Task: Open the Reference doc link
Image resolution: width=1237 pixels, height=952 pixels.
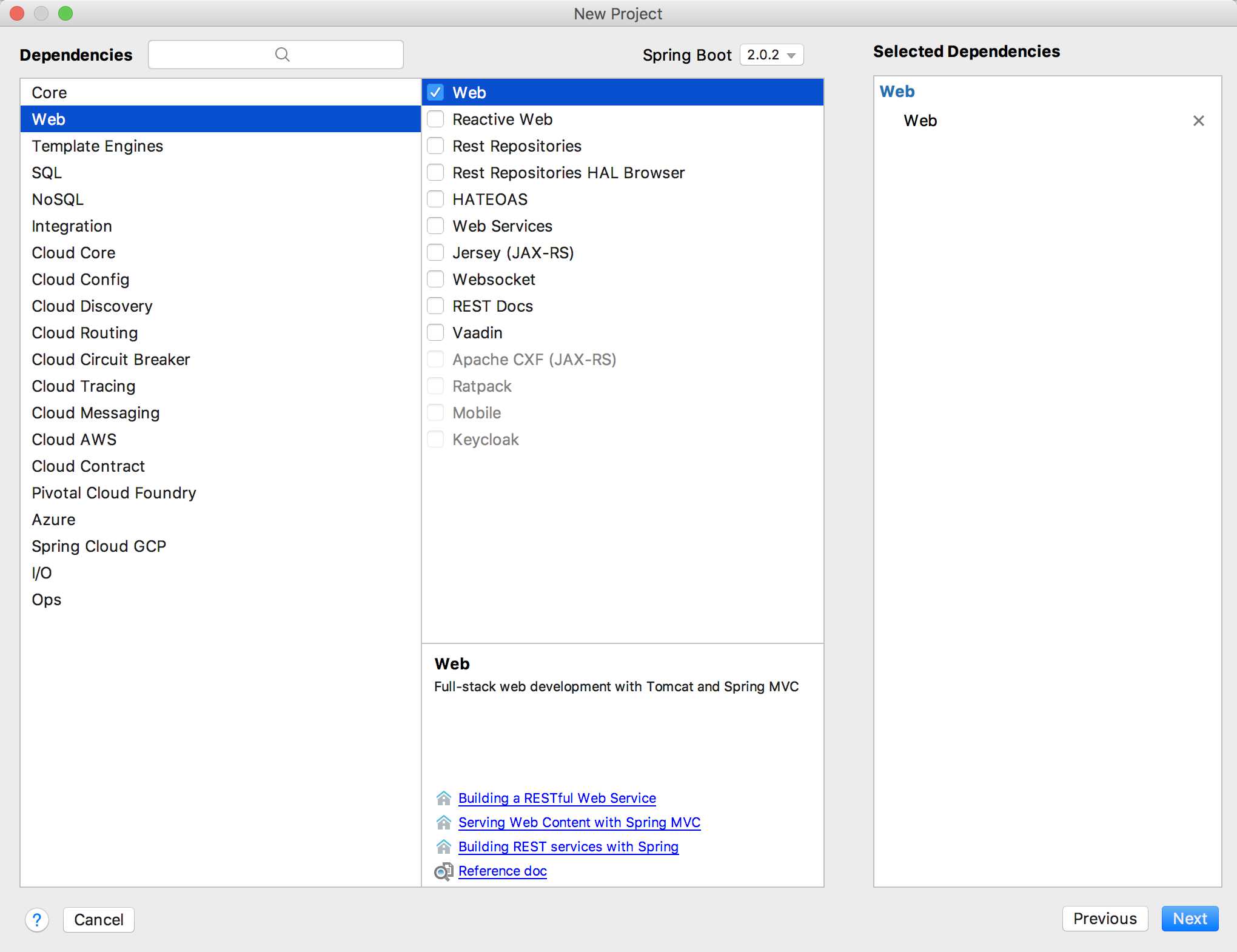Action: click(502, 870)
